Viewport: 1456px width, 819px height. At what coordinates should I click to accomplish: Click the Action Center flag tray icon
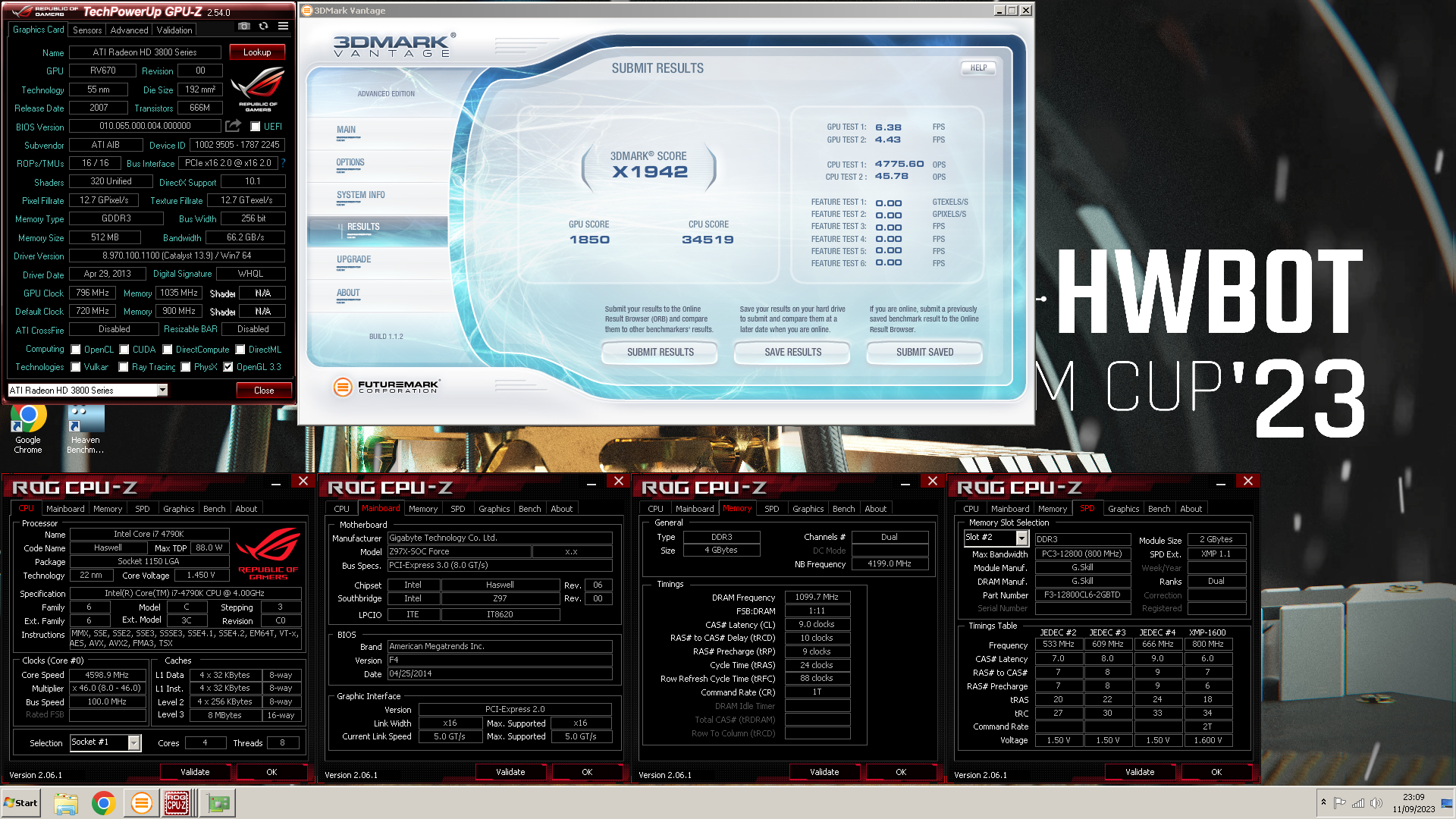[x=1340, y=803]
